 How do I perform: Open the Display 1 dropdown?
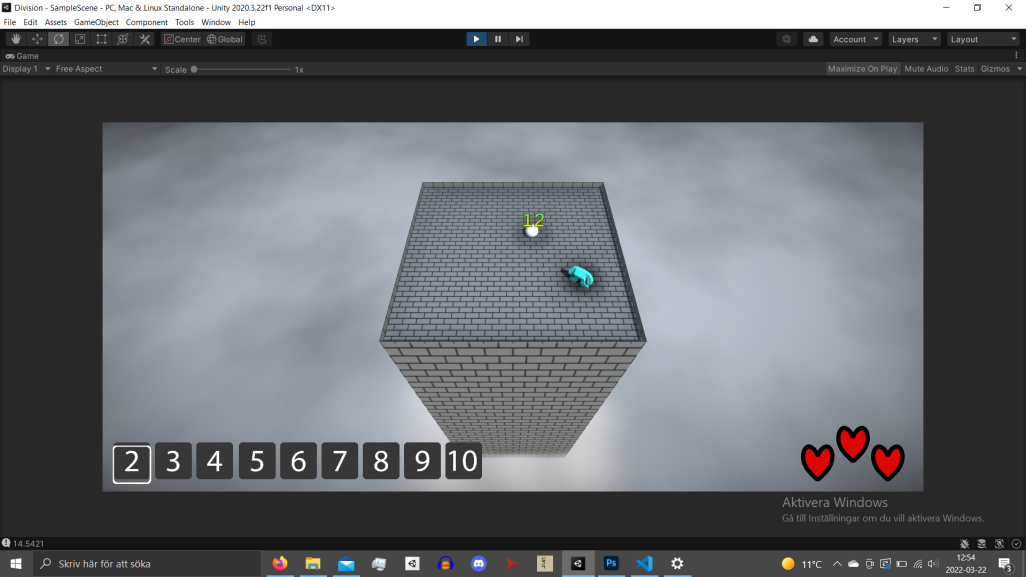26,69
